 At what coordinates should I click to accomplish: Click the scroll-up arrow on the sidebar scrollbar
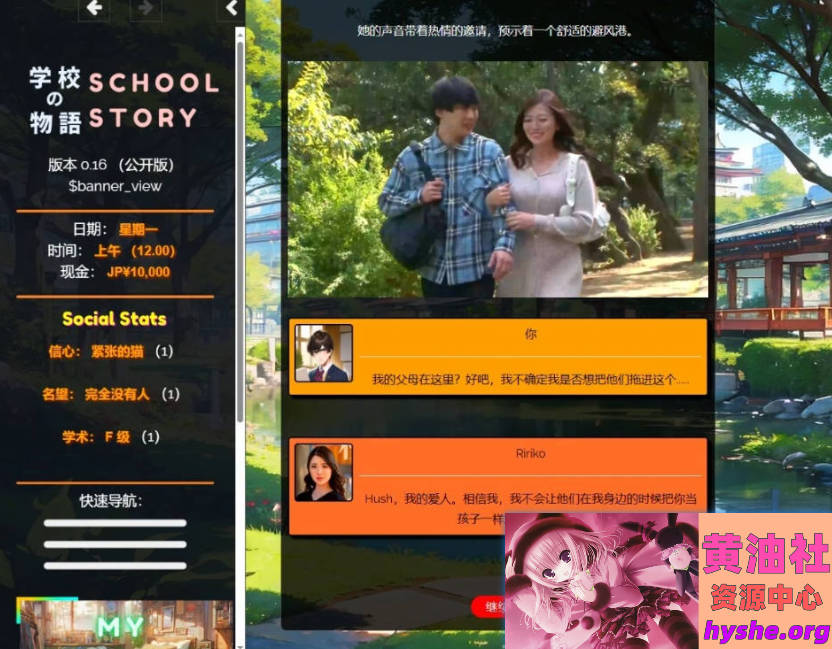(x=239, y=33)
